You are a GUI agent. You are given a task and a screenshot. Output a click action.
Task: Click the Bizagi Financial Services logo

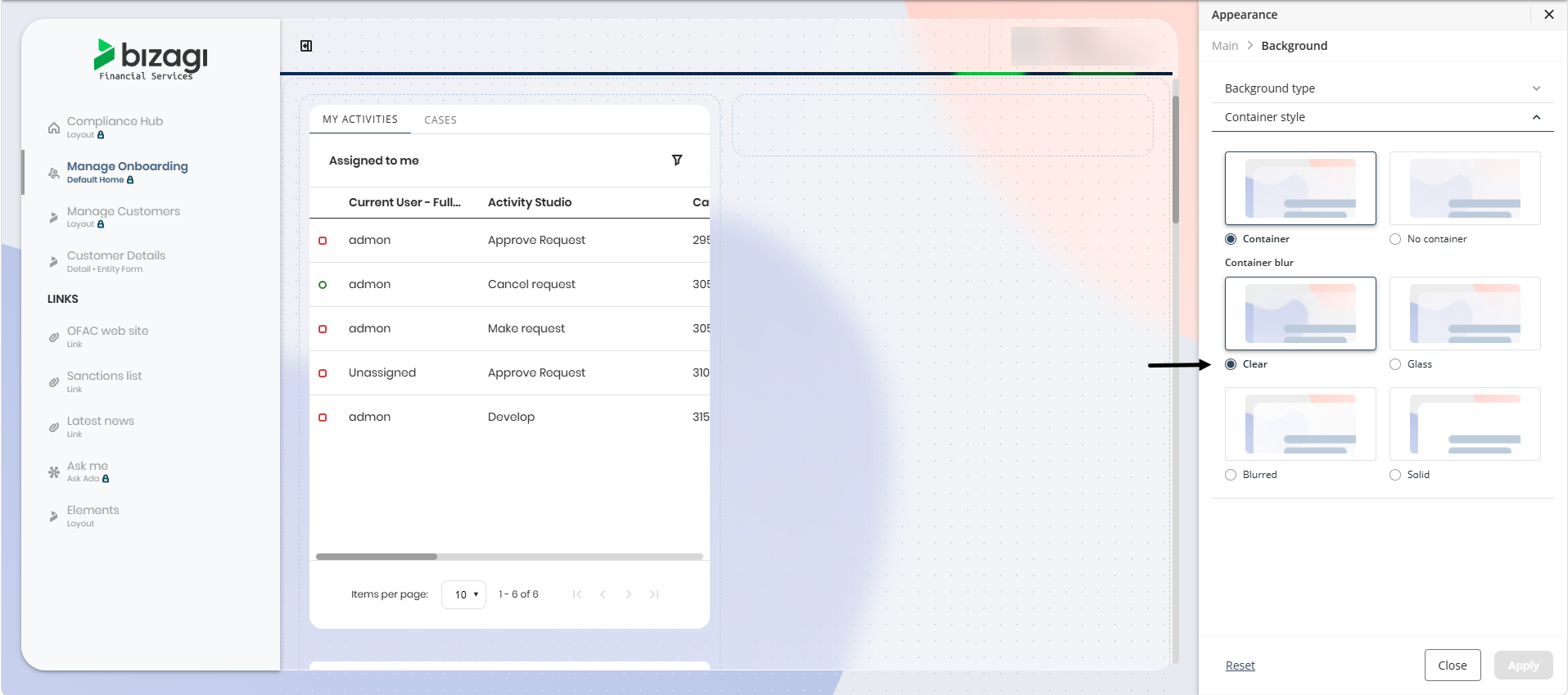151,59
